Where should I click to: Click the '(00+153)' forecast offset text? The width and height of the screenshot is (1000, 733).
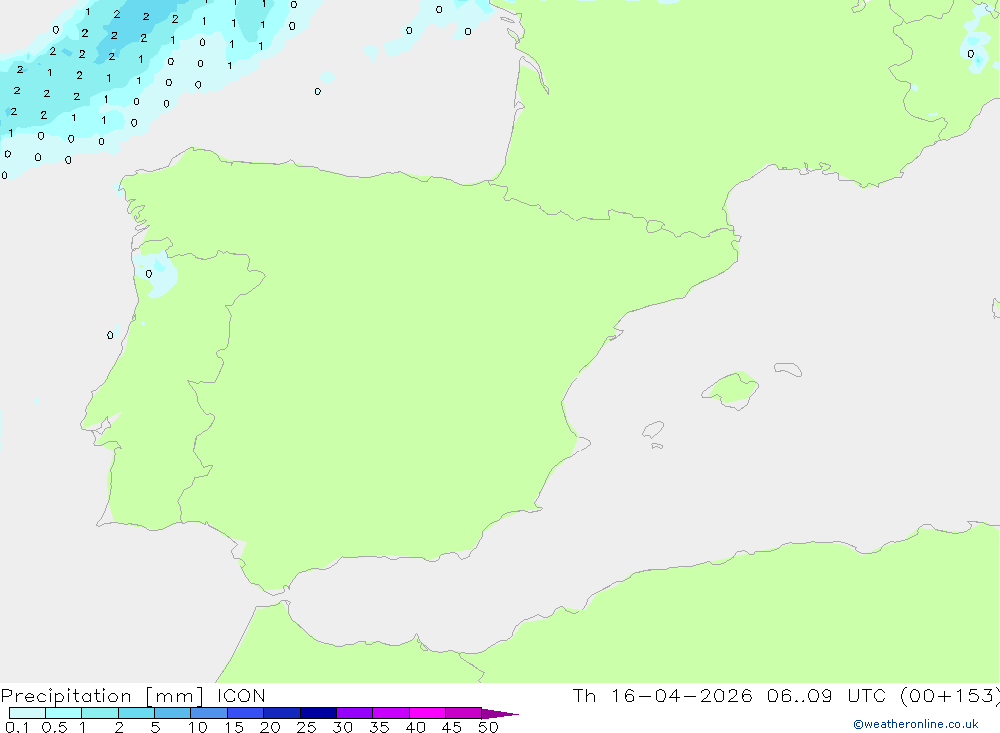(949, 696)
